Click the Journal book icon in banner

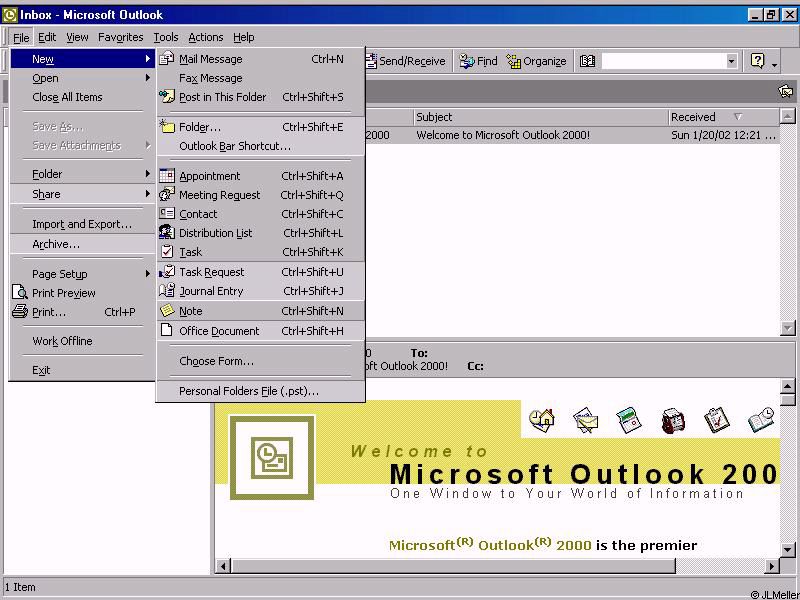(x=761, y=420)
